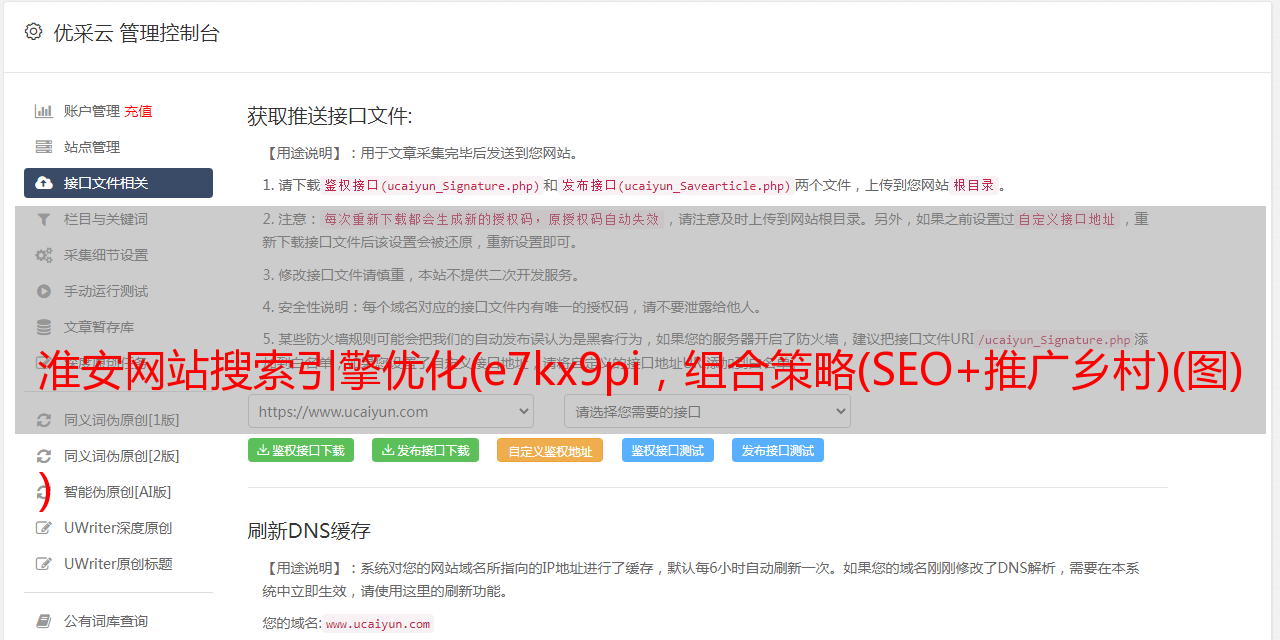This screenshot has height=640, width=1280.
Task: Click the book icon for 公有词库查询
Action: pos(44,621)
